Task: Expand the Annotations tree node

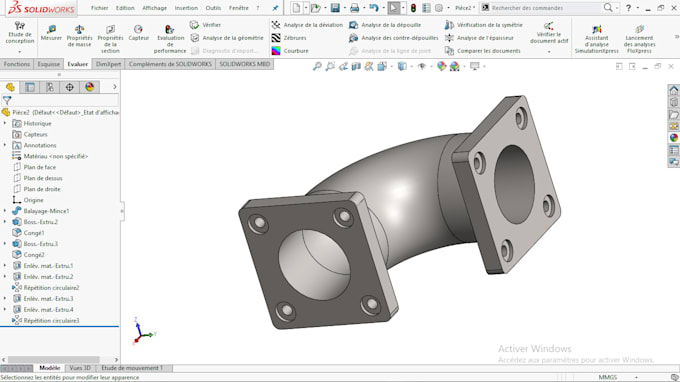Action: tap(5, 145)
